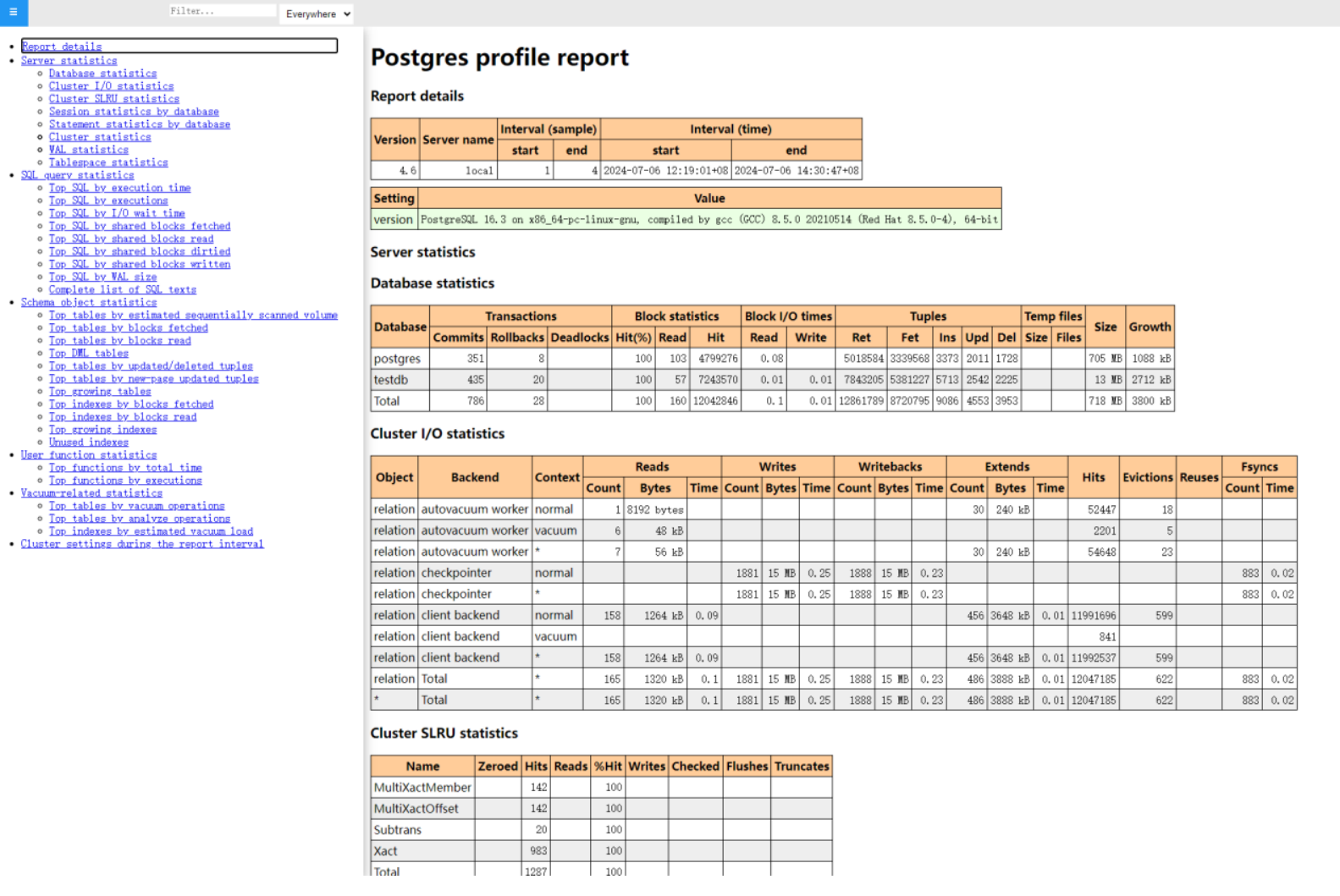Go to Schema object statistics section

89,302
